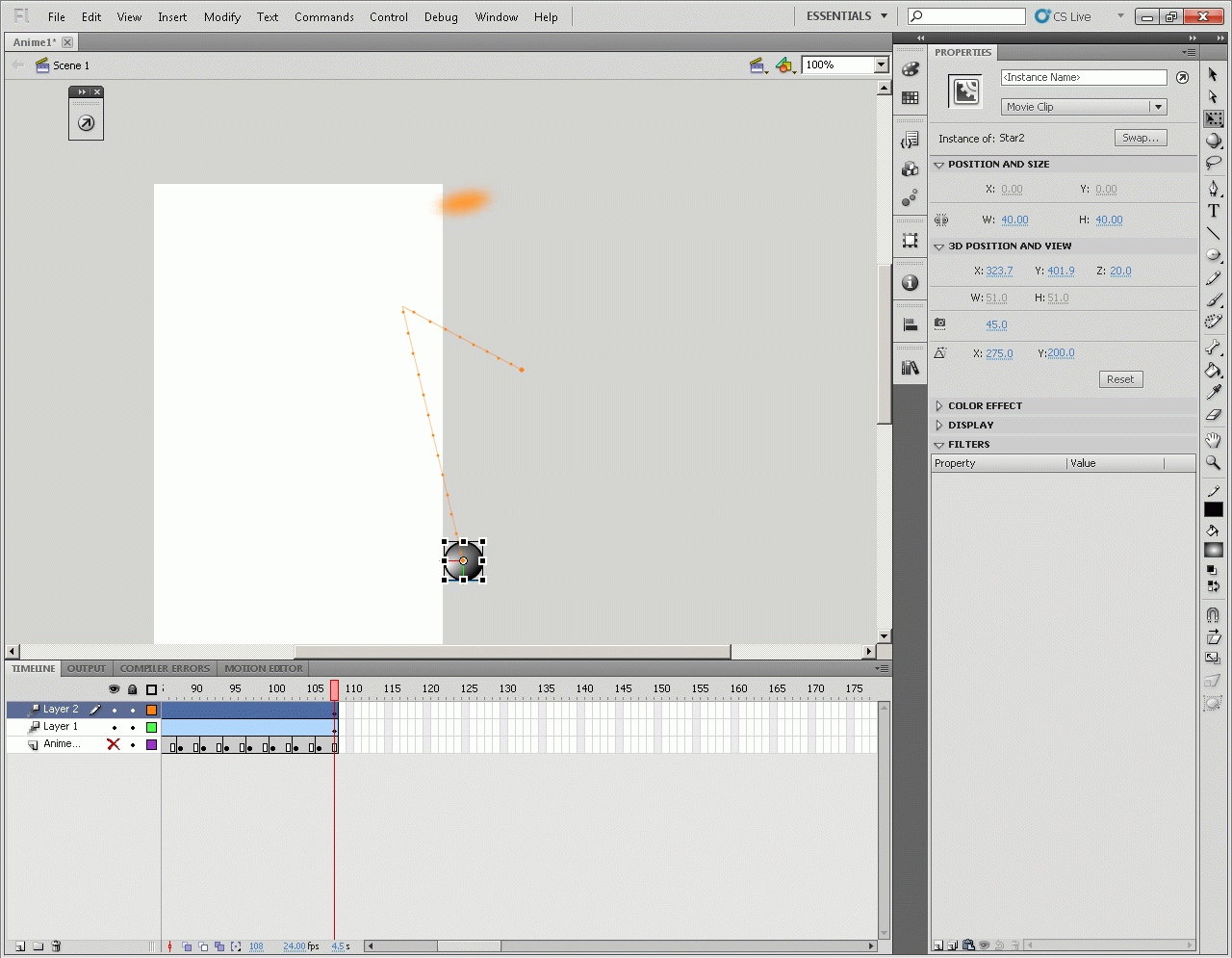Open the Movie Clip type dropdown
1232x958 pixels.
point(1084,107)
